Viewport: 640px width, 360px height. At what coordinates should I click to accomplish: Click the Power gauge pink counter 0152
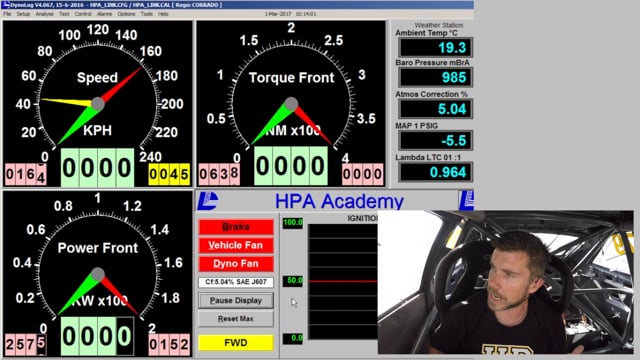tap(169, 344)
